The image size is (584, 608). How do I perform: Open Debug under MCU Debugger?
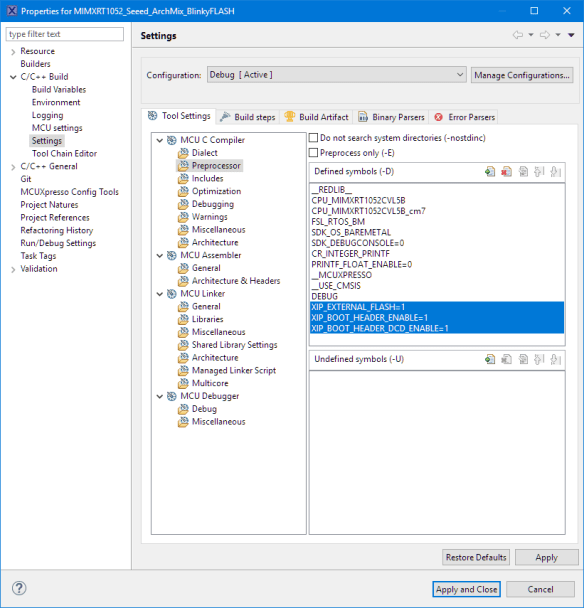[x=204, y=409]
